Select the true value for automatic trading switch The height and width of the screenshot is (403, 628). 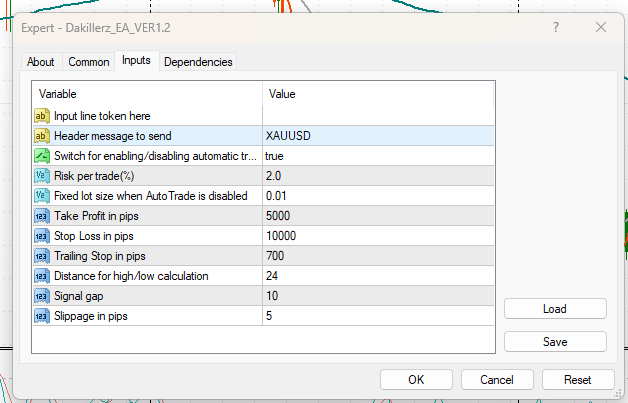pos(378,156)
